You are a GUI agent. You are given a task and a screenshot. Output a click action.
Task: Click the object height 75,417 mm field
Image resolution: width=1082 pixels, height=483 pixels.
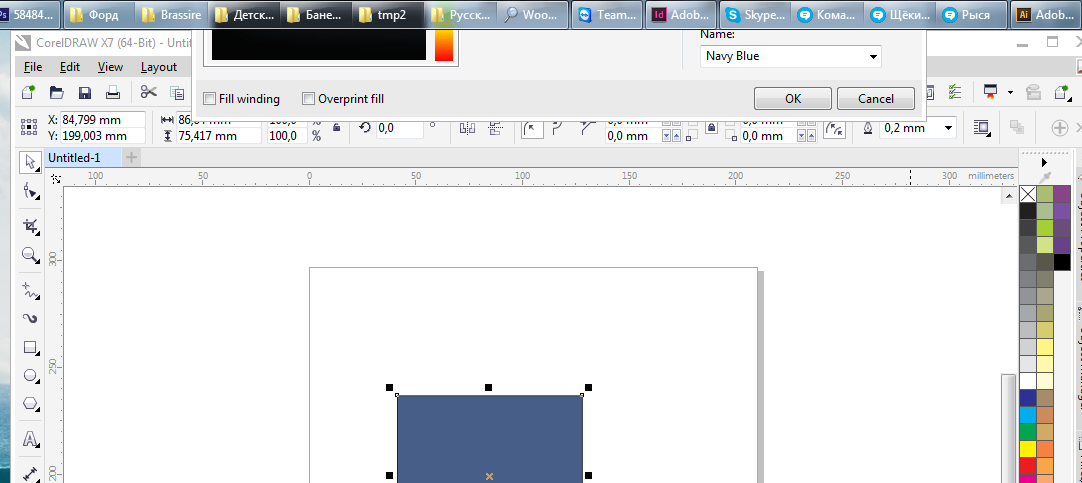[x=219, y=136]
